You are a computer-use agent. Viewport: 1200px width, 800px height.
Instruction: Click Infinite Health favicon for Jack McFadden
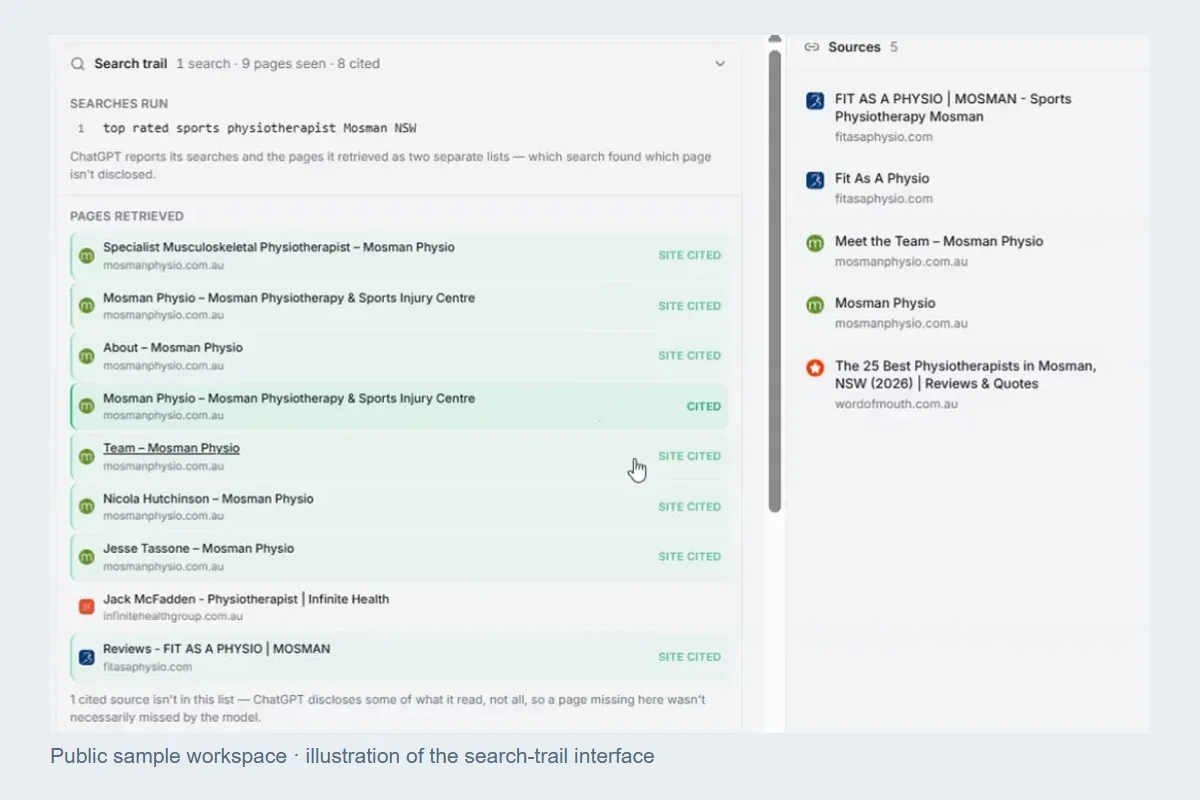pyautogui.click(x=86, y=607)
